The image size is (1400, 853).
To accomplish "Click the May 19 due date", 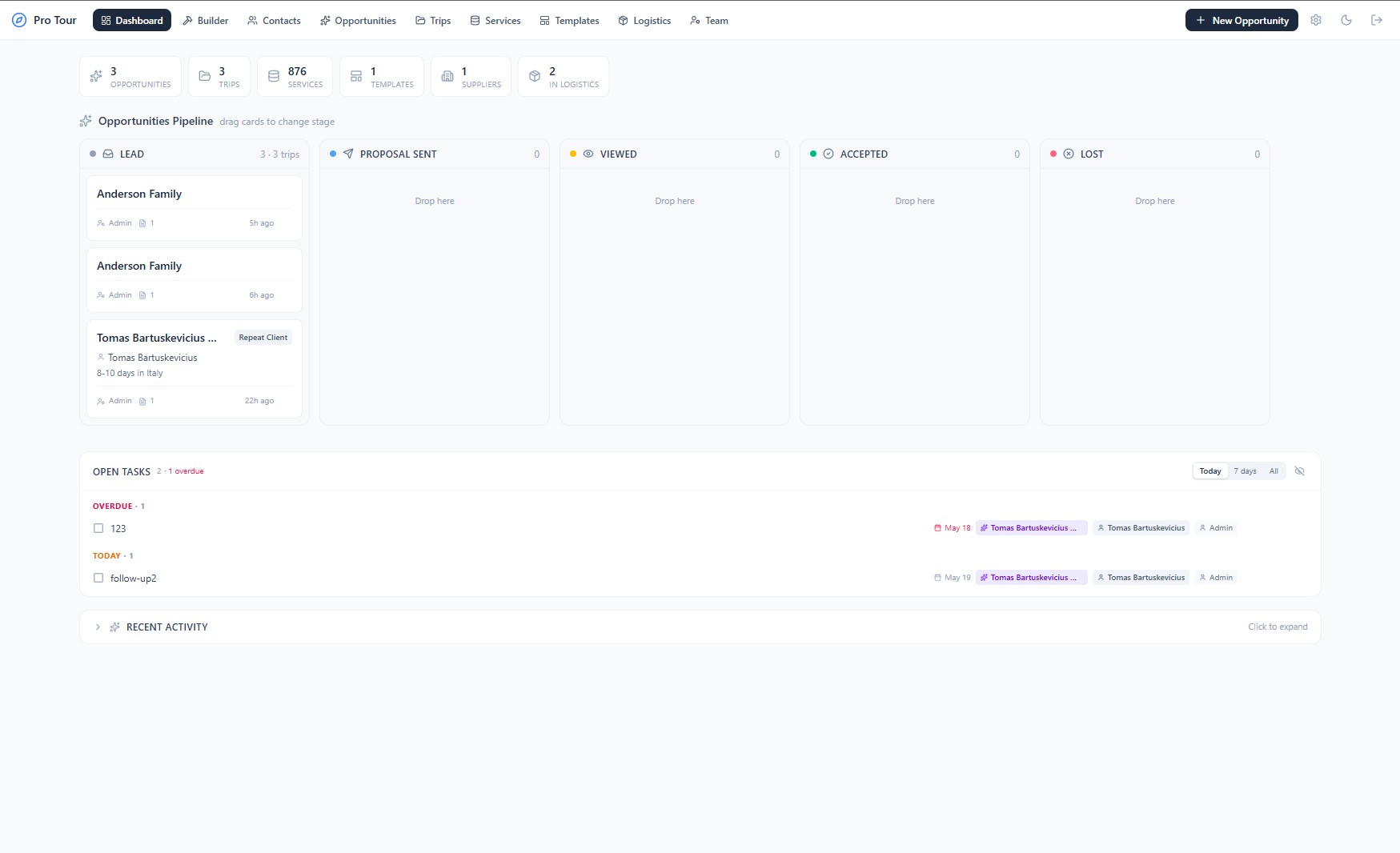I will 953,578.
